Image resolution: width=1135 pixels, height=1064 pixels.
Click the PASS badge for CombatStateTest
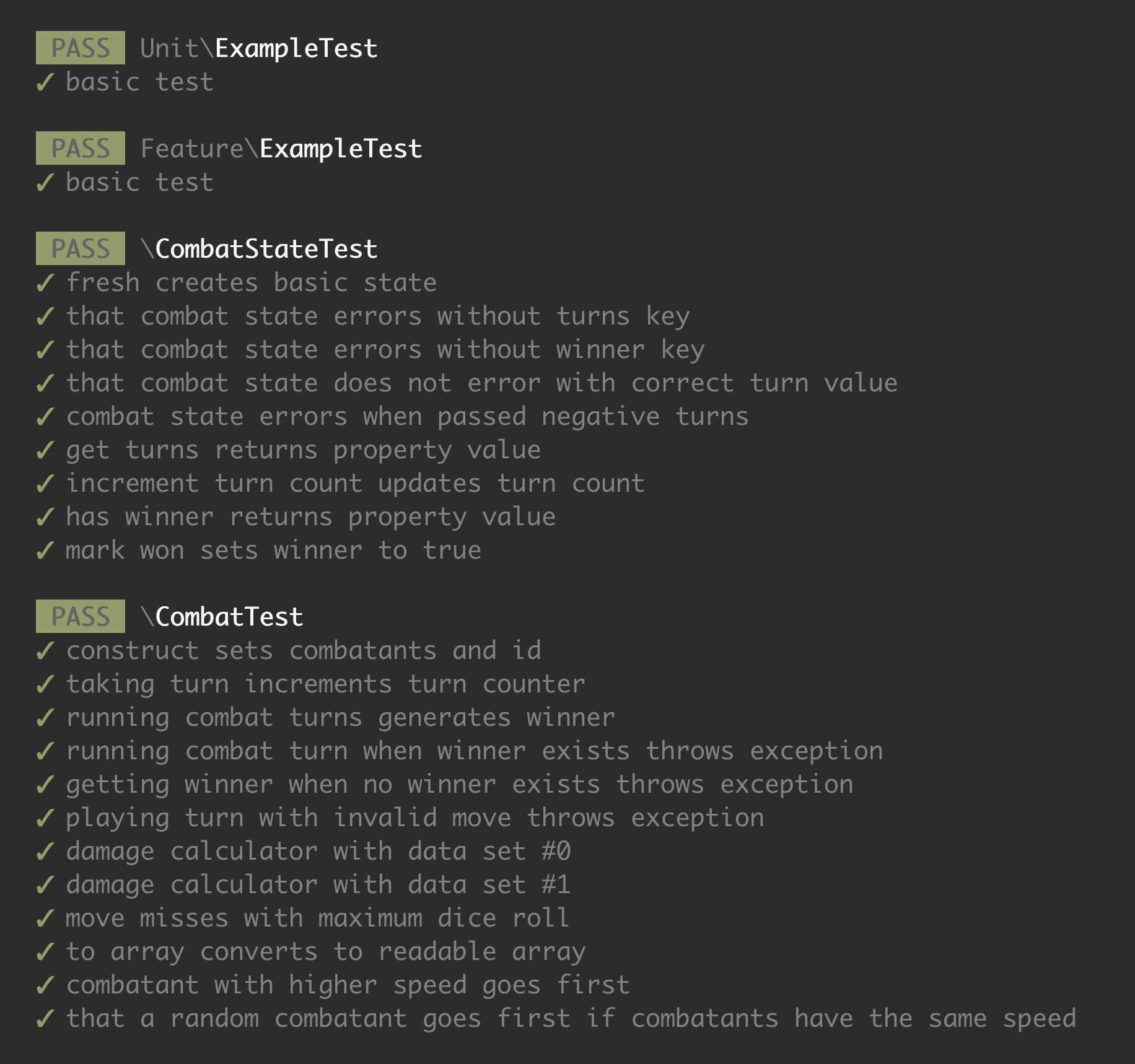pos(81,249)
